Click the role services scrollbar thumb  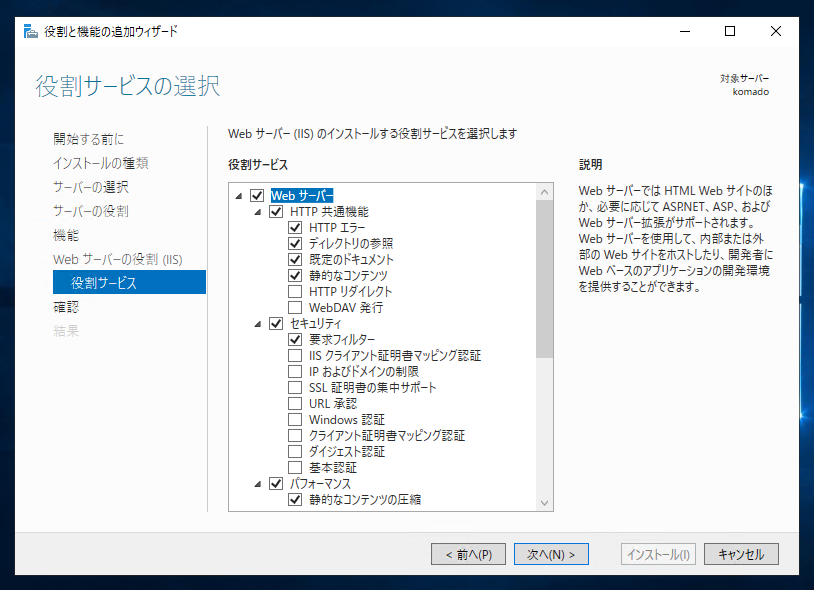(x=544, y=279)
